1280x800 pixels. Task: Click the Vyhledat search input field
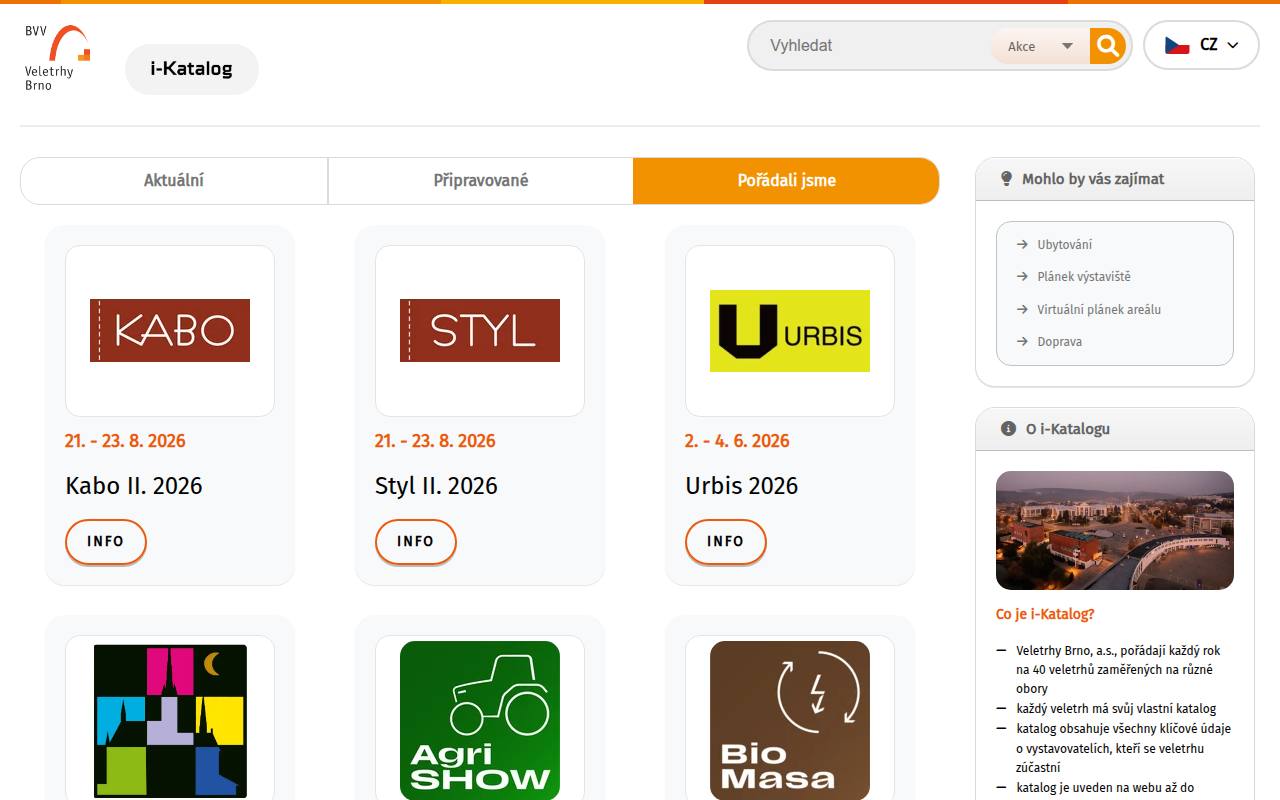[870, 46]
